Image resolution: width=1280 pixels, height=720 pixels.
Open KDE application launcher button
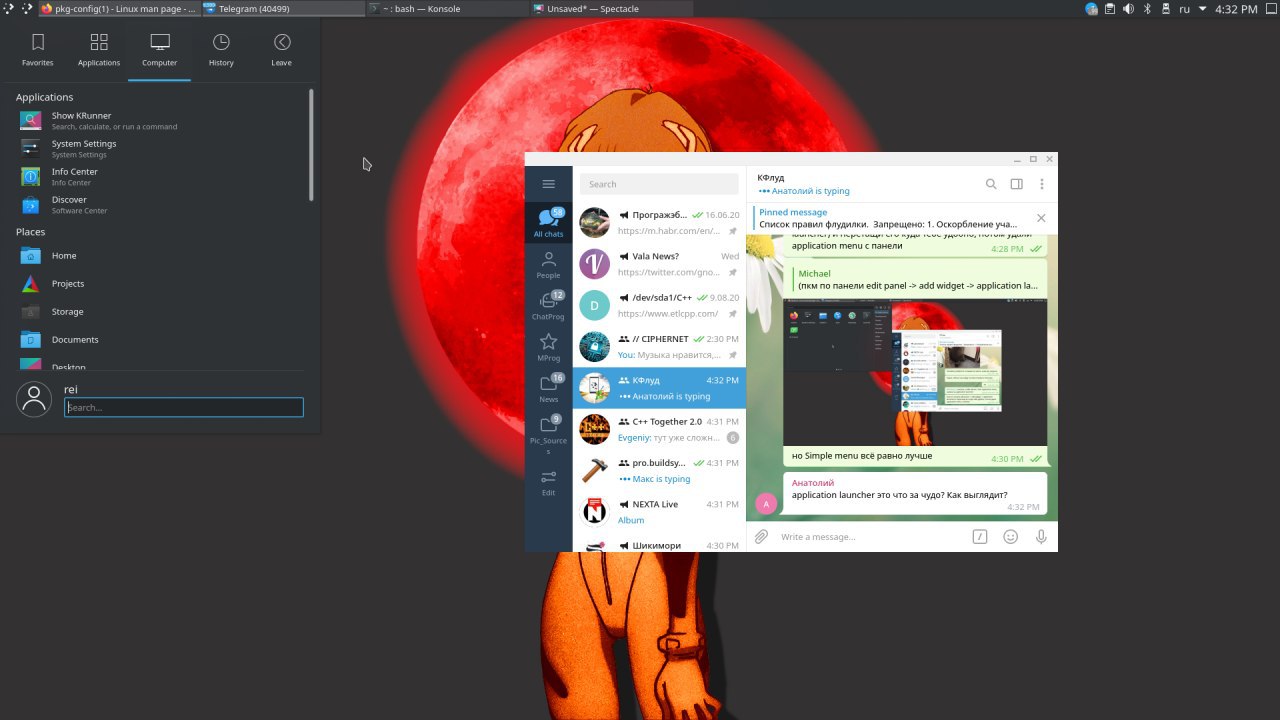coord(9,9)
